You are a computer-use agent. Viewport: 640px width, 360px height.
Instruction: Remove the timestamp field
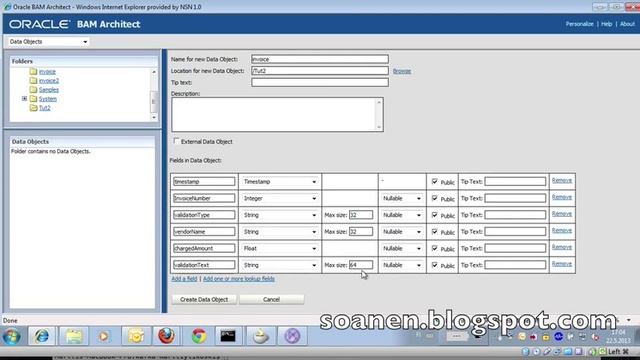tap(562, 180)
